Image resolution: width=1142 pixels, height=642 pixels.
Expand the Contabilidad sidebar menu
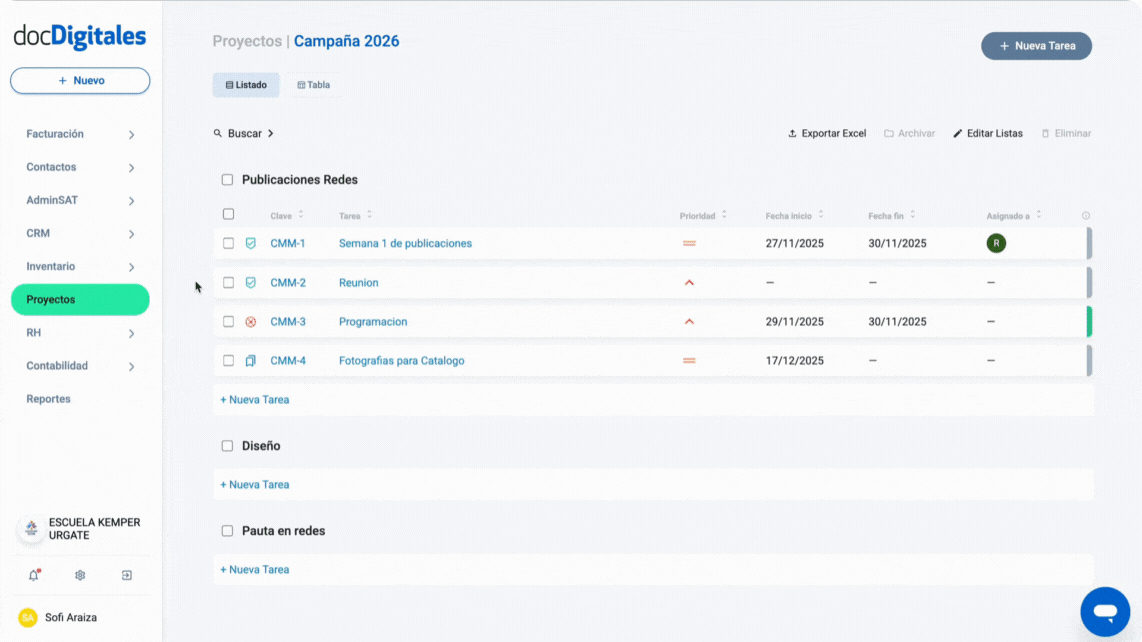pyautogui.click(x=80, y=365)
